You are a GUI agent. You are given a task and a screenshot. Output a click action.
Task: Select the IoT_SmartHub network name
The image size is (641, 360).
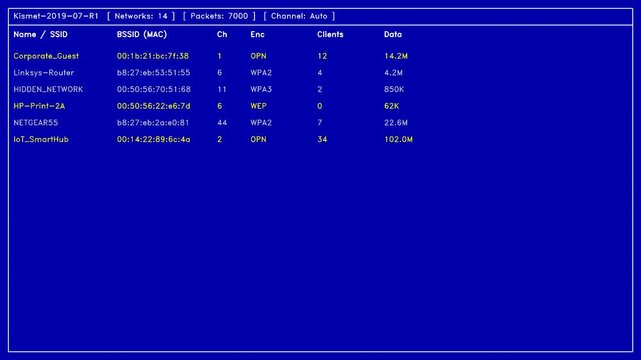coord(41,139)
